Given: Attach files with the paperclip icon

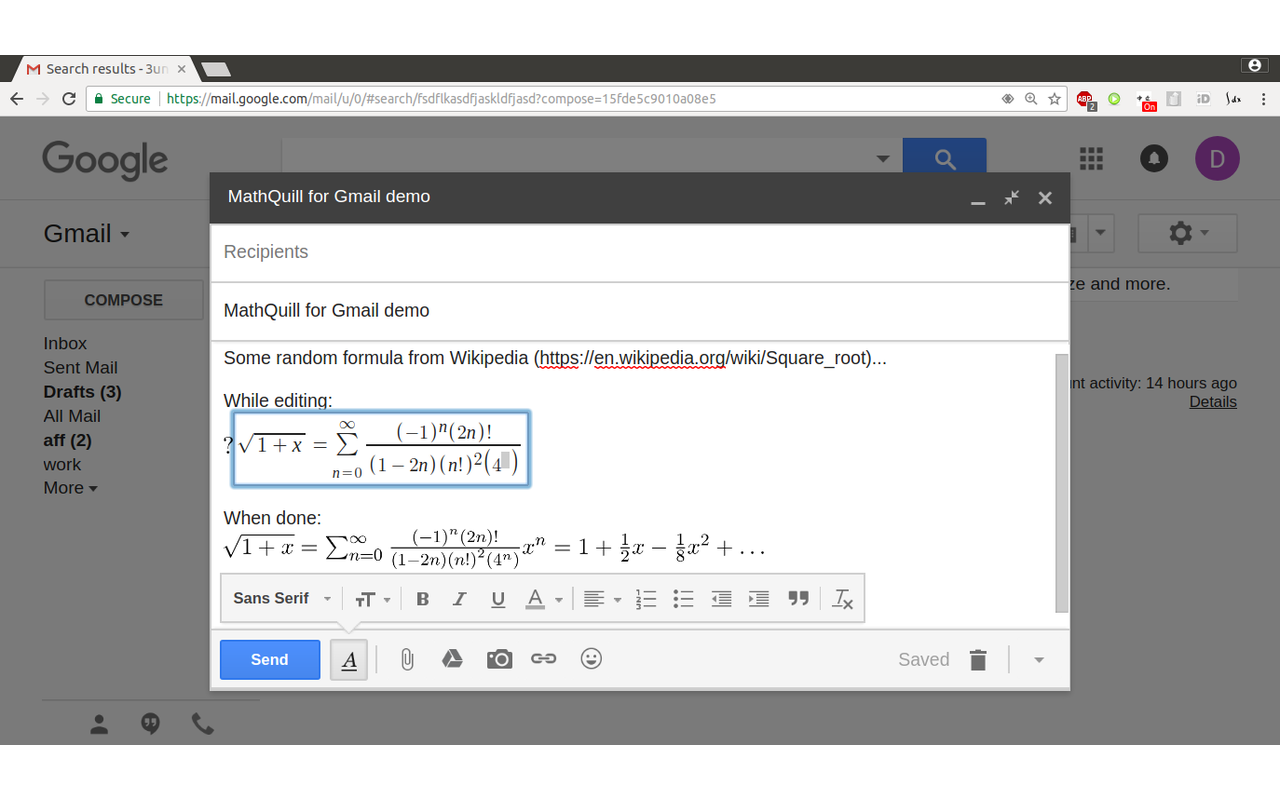Looking at the screenshot, I should point(407,659).
